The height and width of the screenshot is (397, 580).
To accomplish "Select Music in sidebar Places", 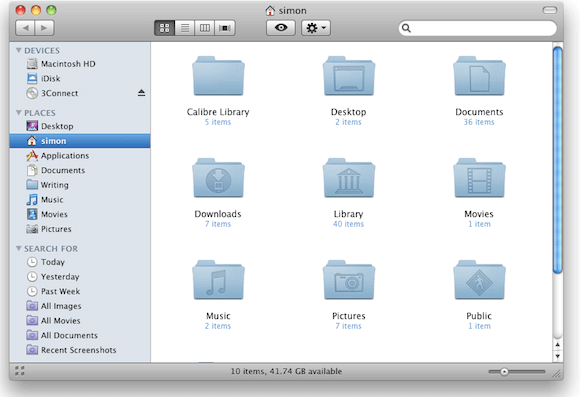I will coord(80,200).
